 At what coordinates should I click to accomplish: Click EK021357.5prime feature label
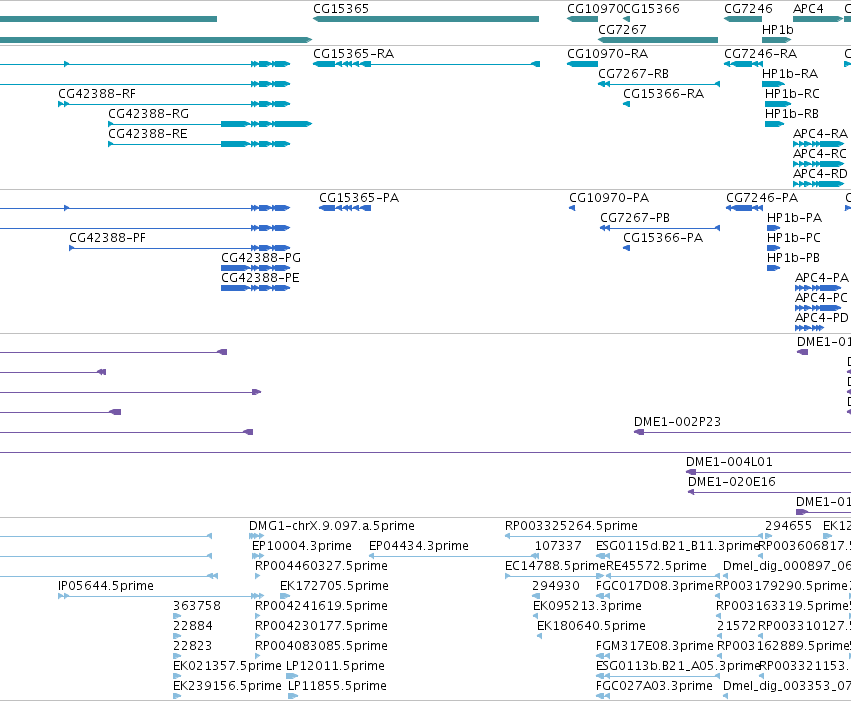click(227, 666)
